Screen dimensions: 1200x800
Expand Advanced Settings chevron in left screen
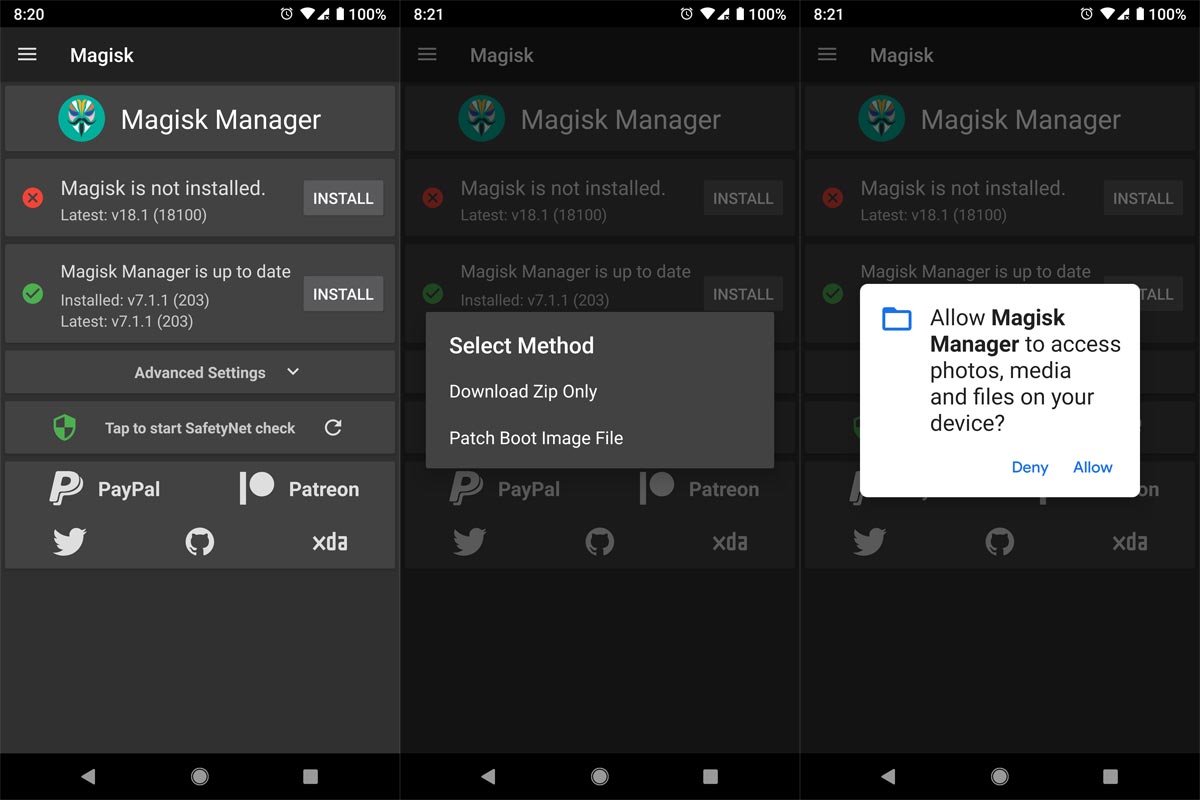293,372
